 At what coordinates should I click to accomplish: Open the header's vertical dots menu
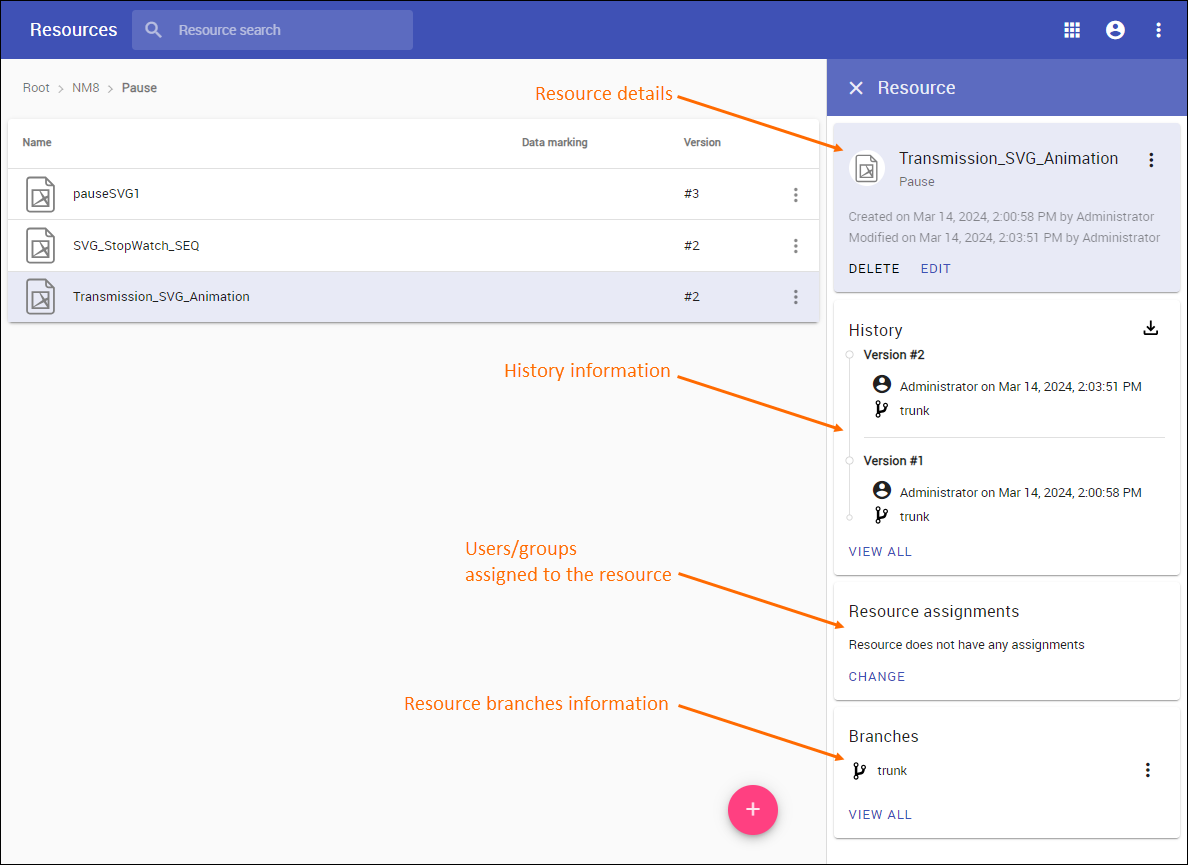click(1158, 30)
